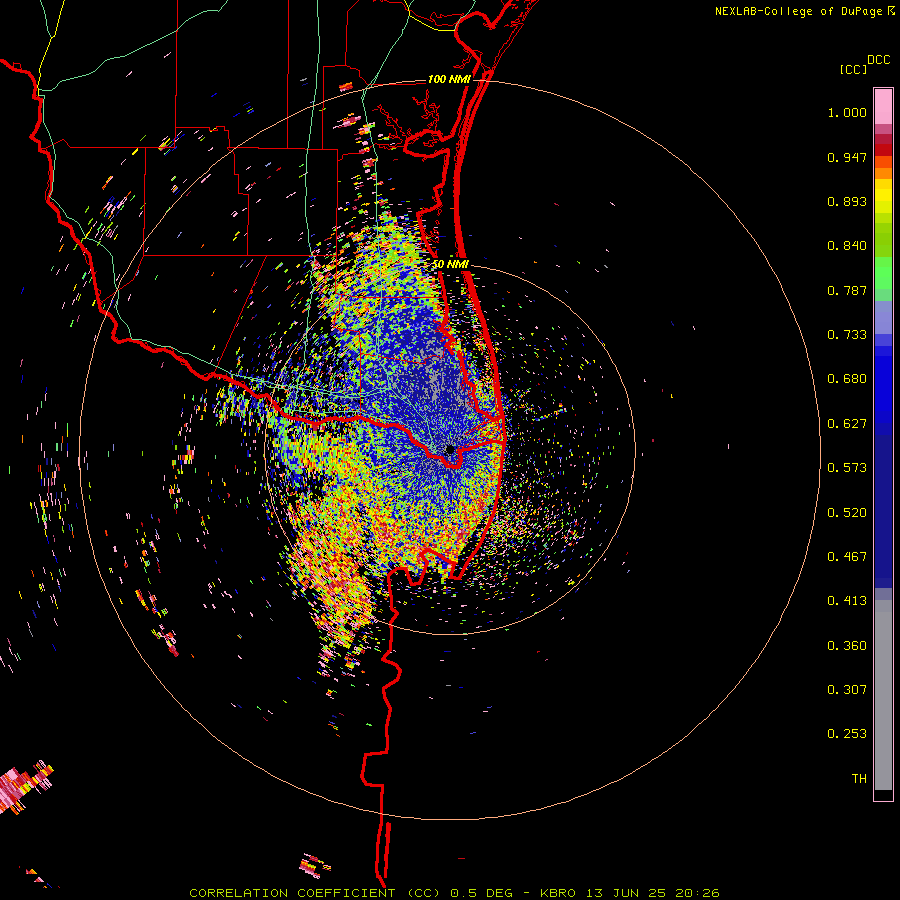Image resolution: width=900 pixels, height=900 pixels.
Task: Click the 100 NMI range ring label
Action: (x=449, y=79)
